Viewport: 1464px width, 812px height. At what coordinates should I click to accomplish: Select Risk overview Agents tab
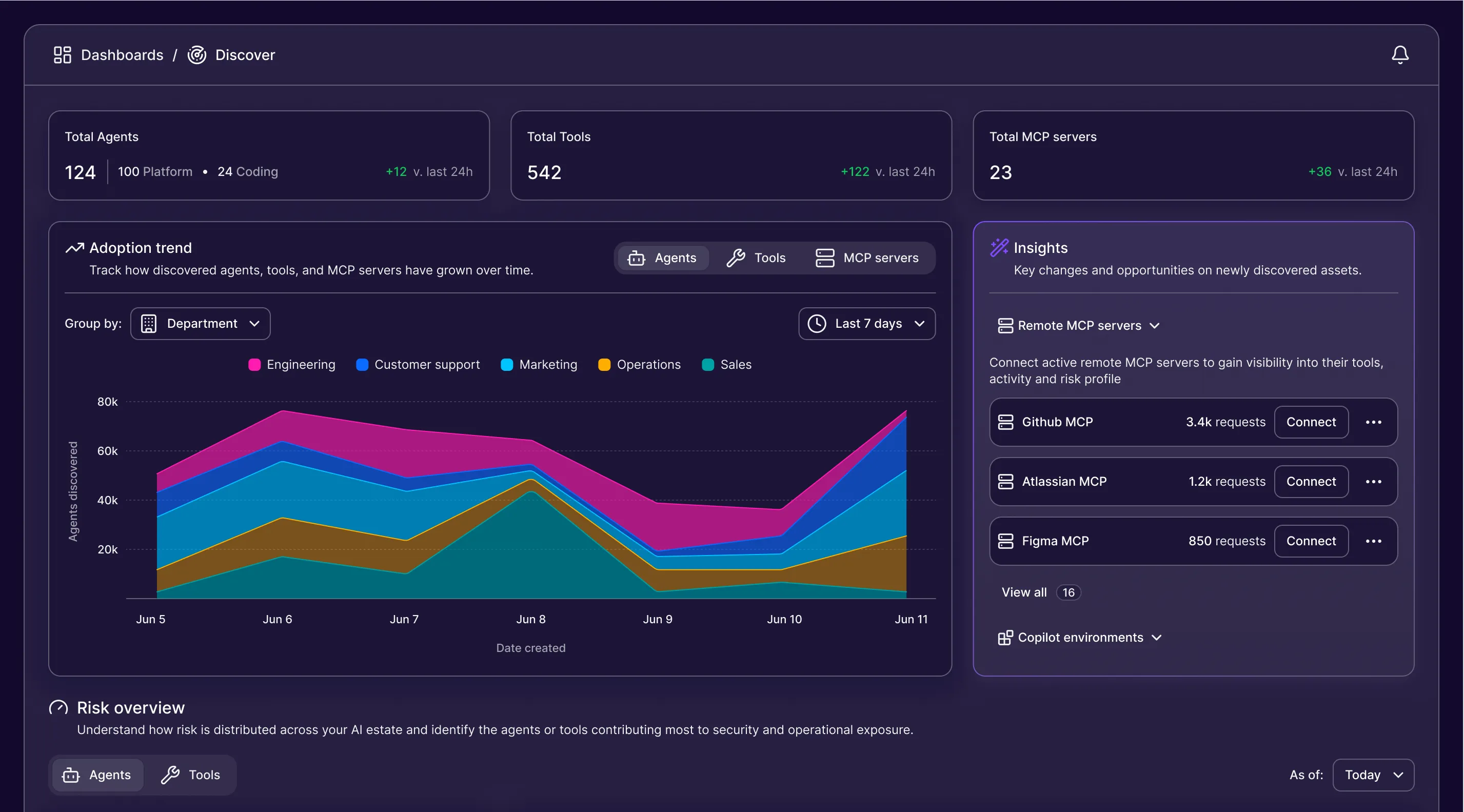pyautogui.click(x=97, y=775)
